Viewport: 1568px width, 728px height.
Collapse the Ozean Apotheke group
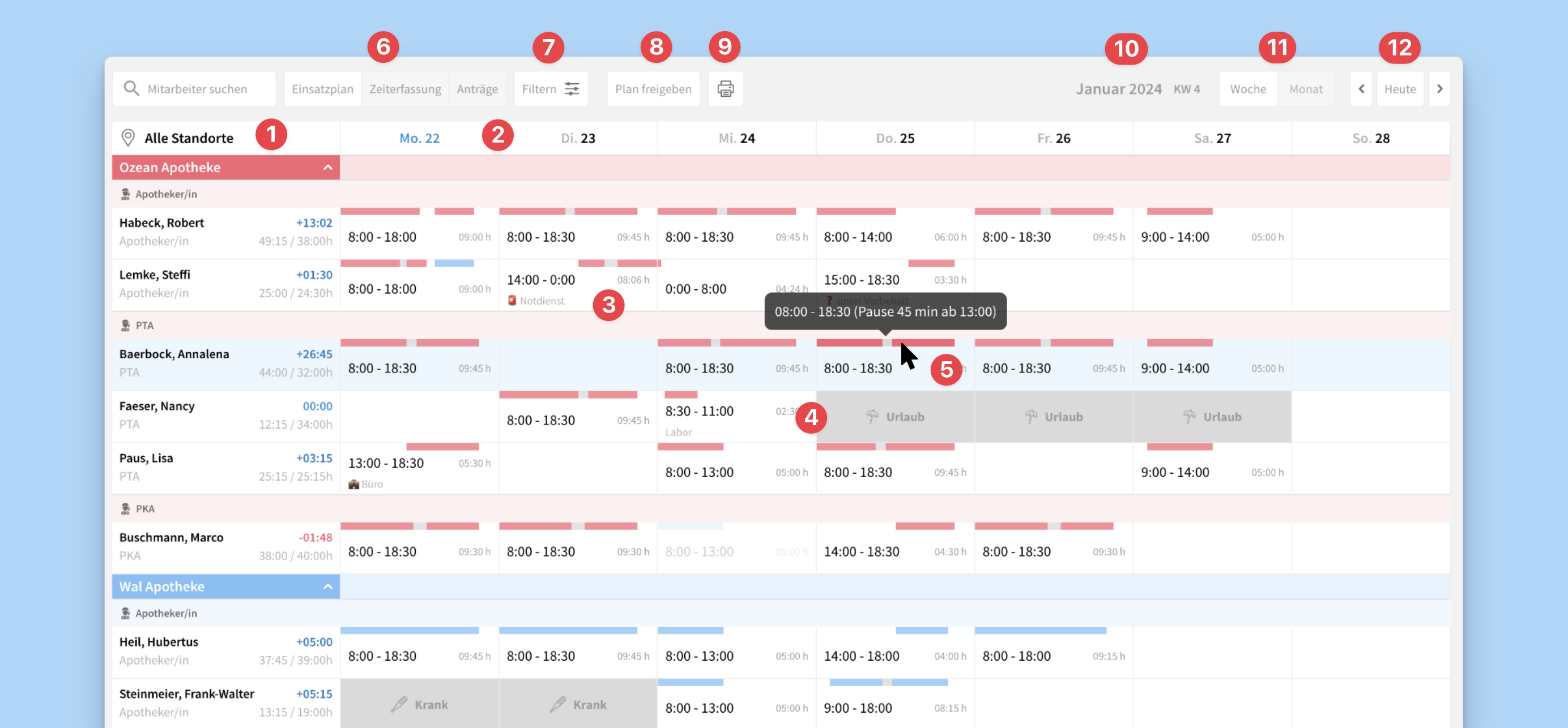coord(327,167)
